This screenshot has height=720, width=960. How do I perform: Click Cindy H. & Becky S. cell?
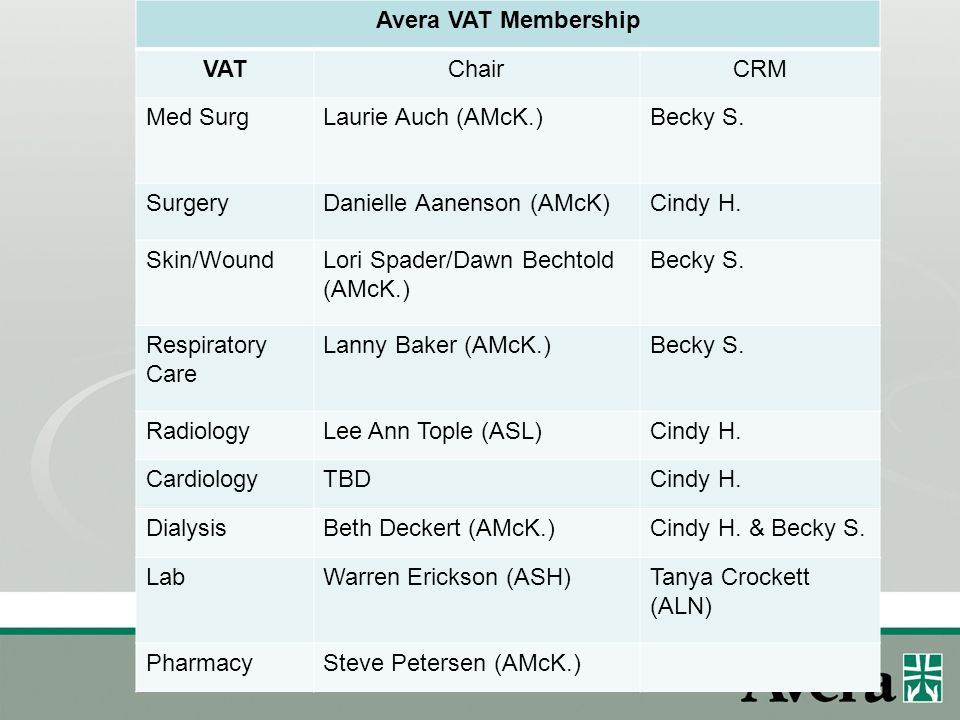[757, 528]
